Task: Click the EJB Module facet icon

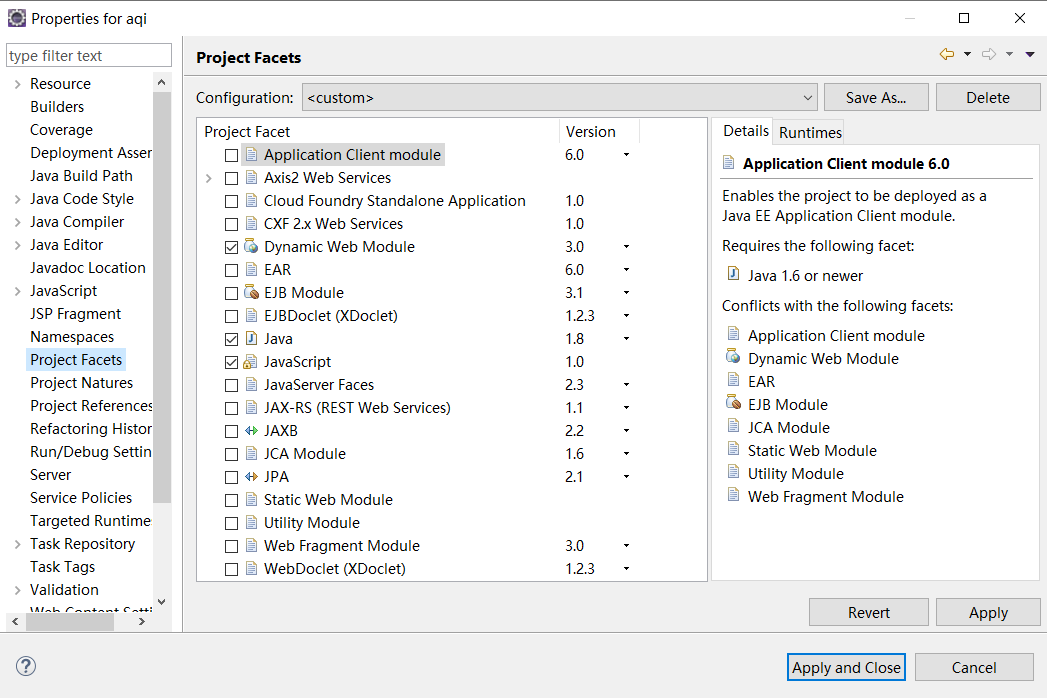Action: click(251, 293)
